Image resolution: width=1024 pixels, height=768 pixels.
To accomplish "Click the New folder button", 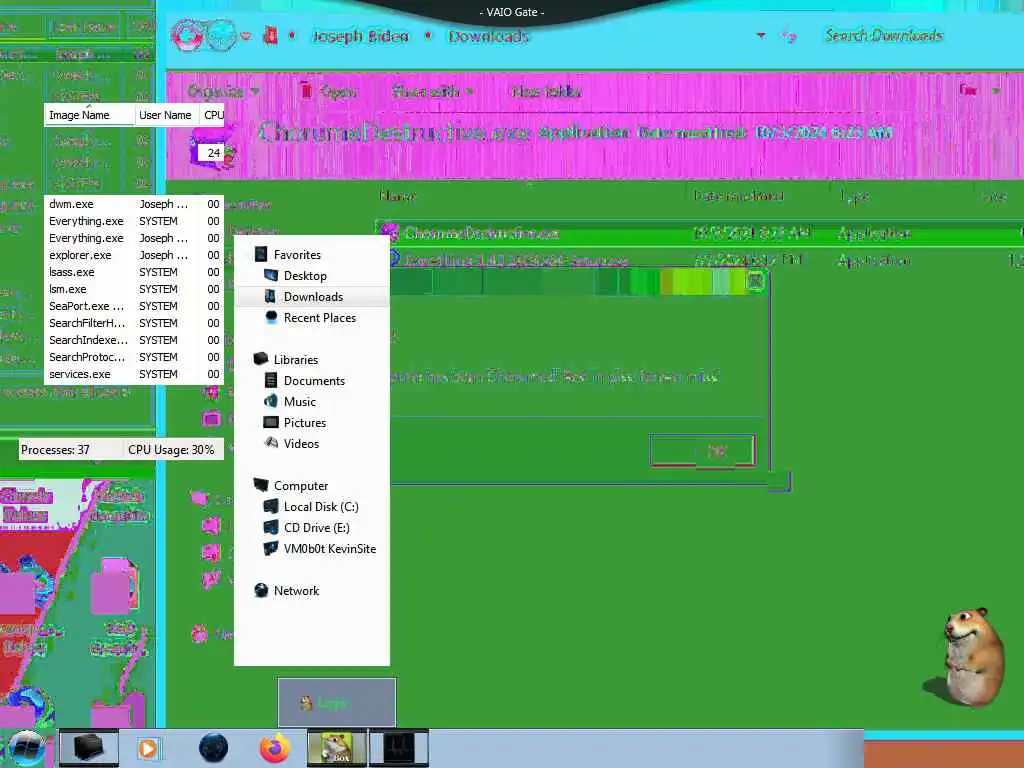I will point(547,91).
